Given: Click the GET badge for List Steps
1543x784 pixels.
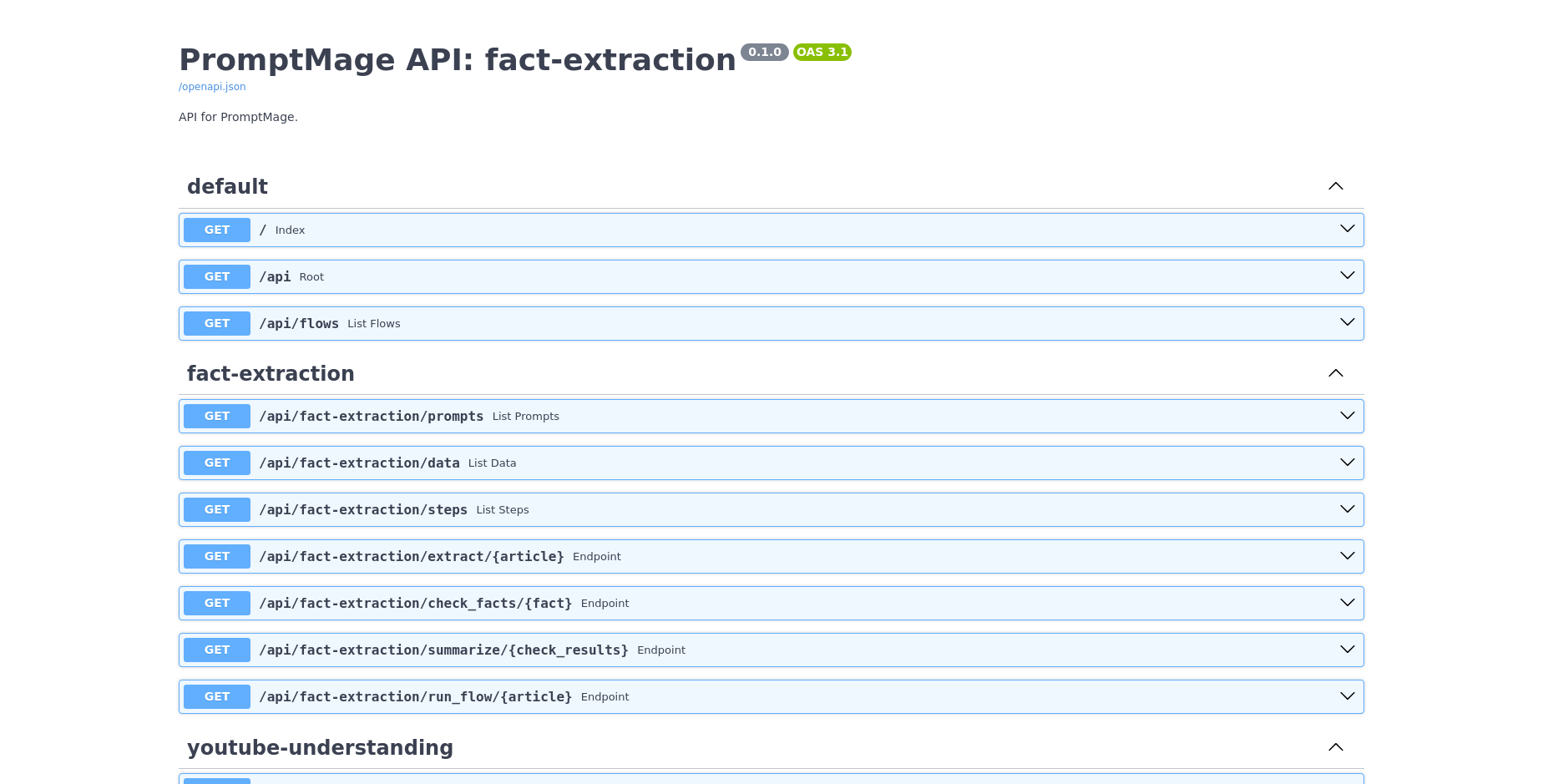Looking at the screenshot, I should tap(217, 509).
